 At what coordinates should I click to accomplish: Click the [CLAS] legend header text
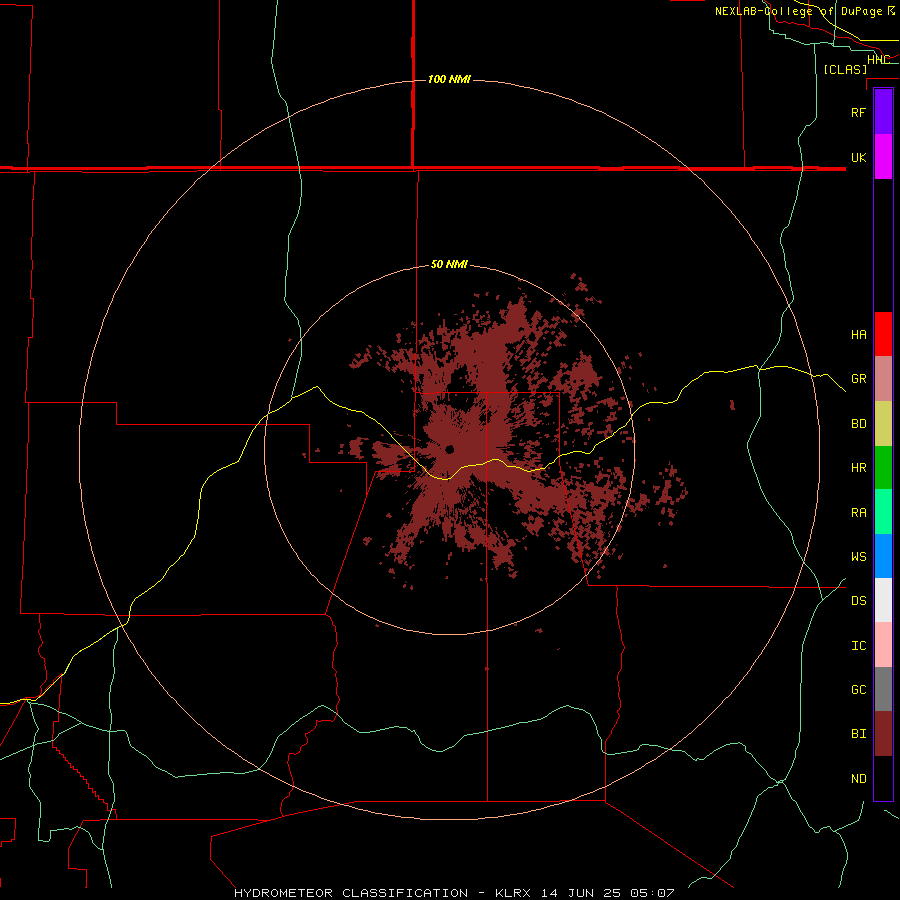point(845,69)
